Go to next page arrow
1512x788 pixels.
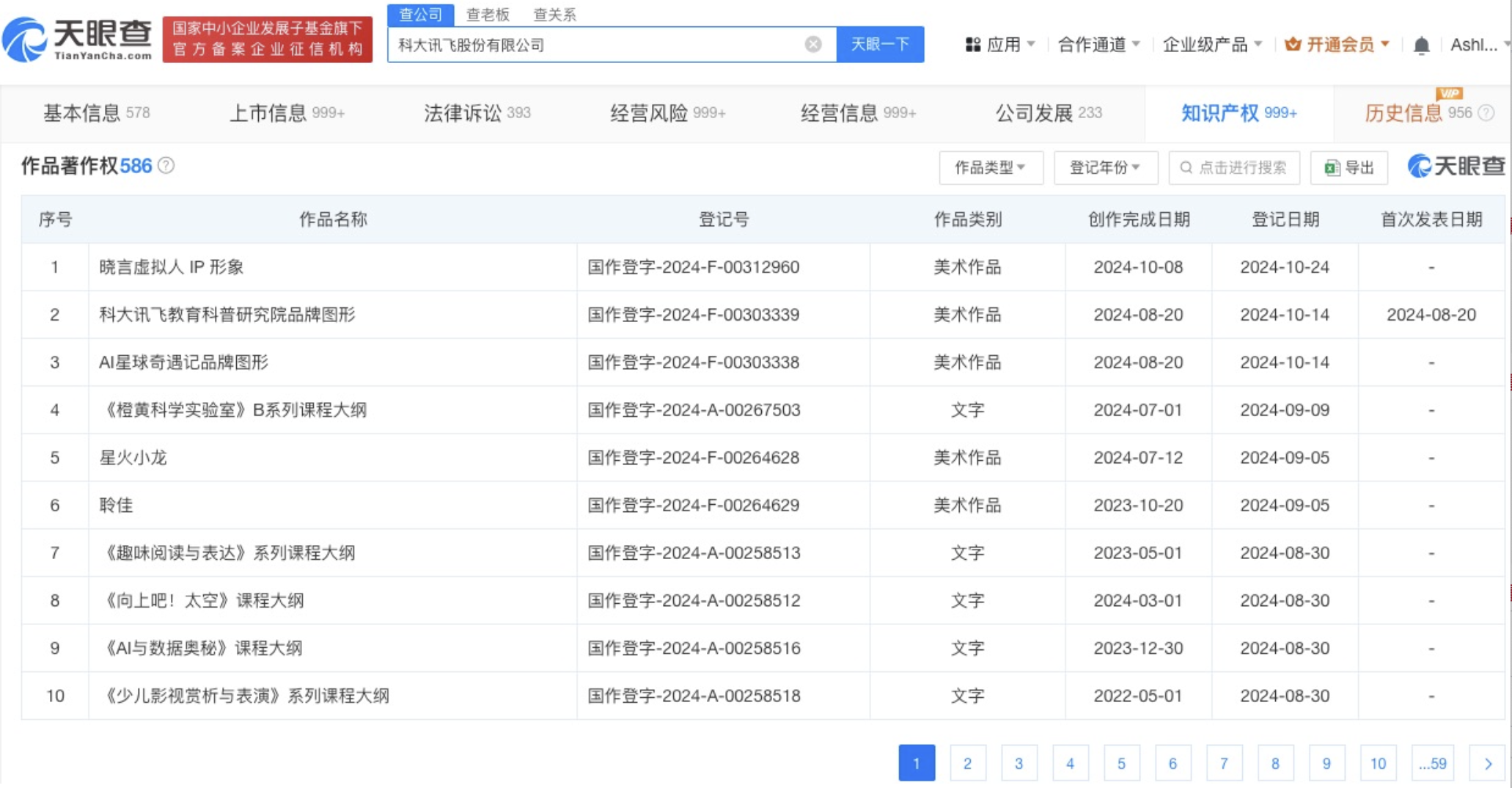1487,763
